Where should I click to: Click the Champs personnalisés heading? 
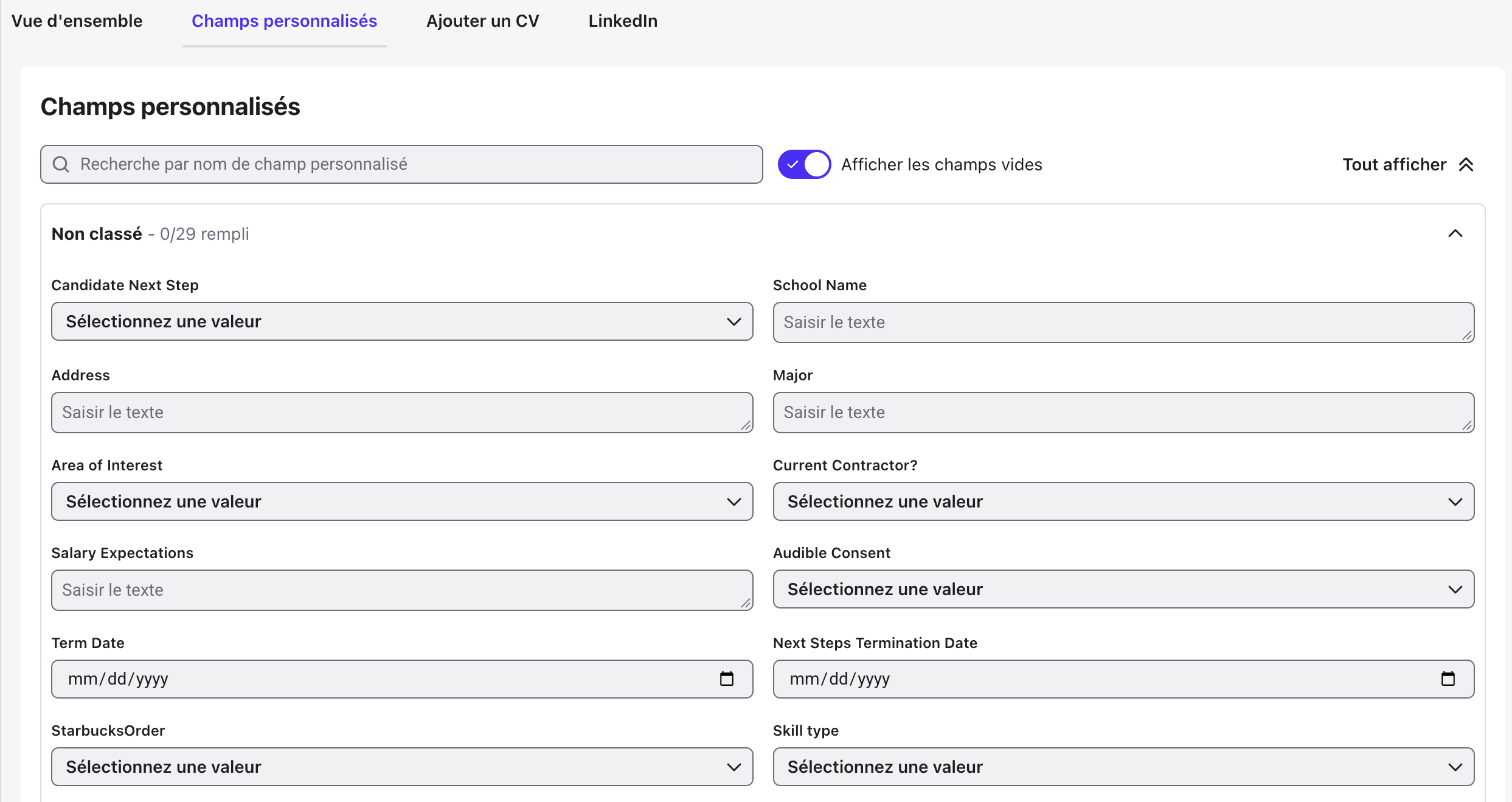point(170,107)
